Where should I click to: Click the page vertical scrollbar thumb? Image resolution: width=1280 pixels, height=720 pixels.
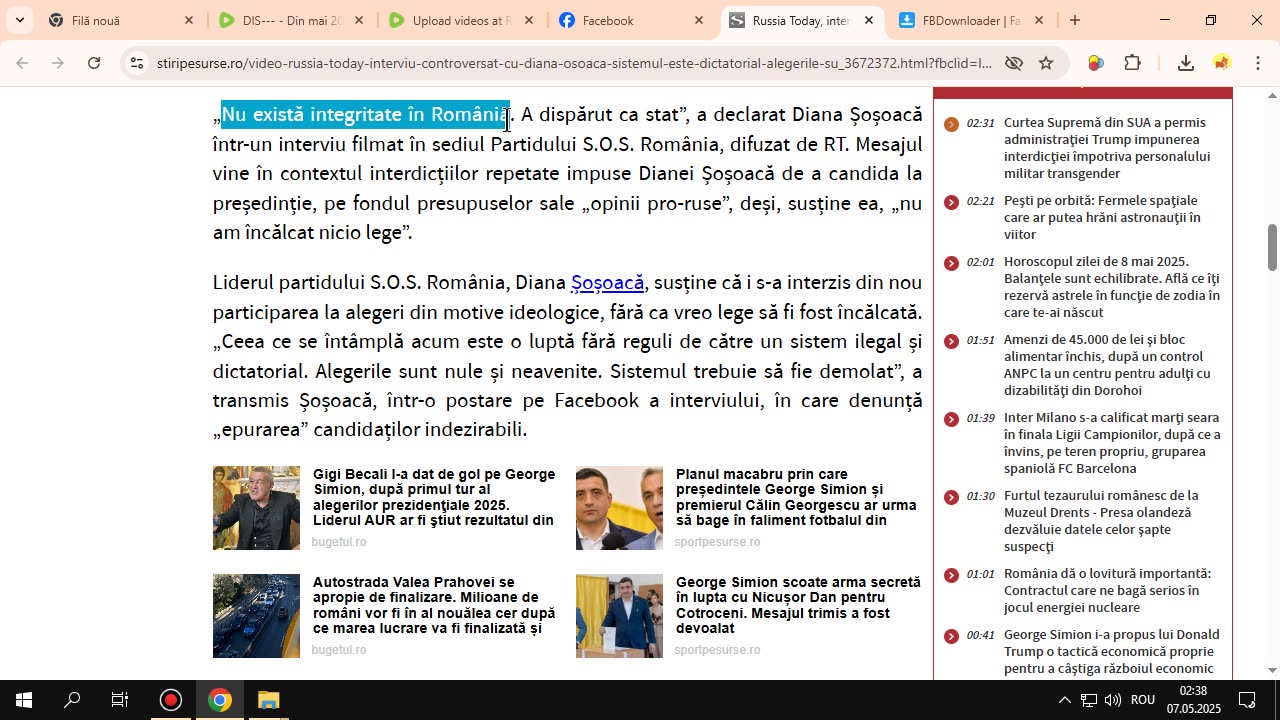(x=1272, y=247)
